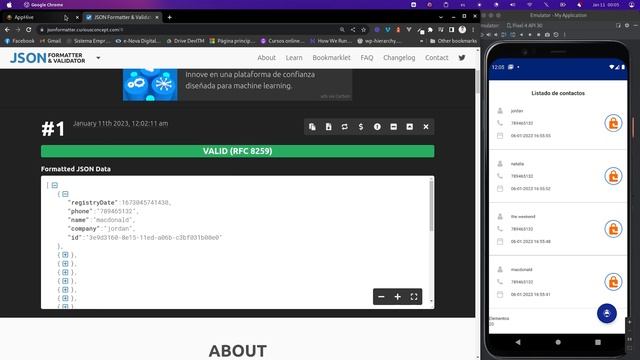Screen dimensions: 640x360
Task: Open dropdown arrow beside JSON Formatter logo
Action: tap(98, 58)
